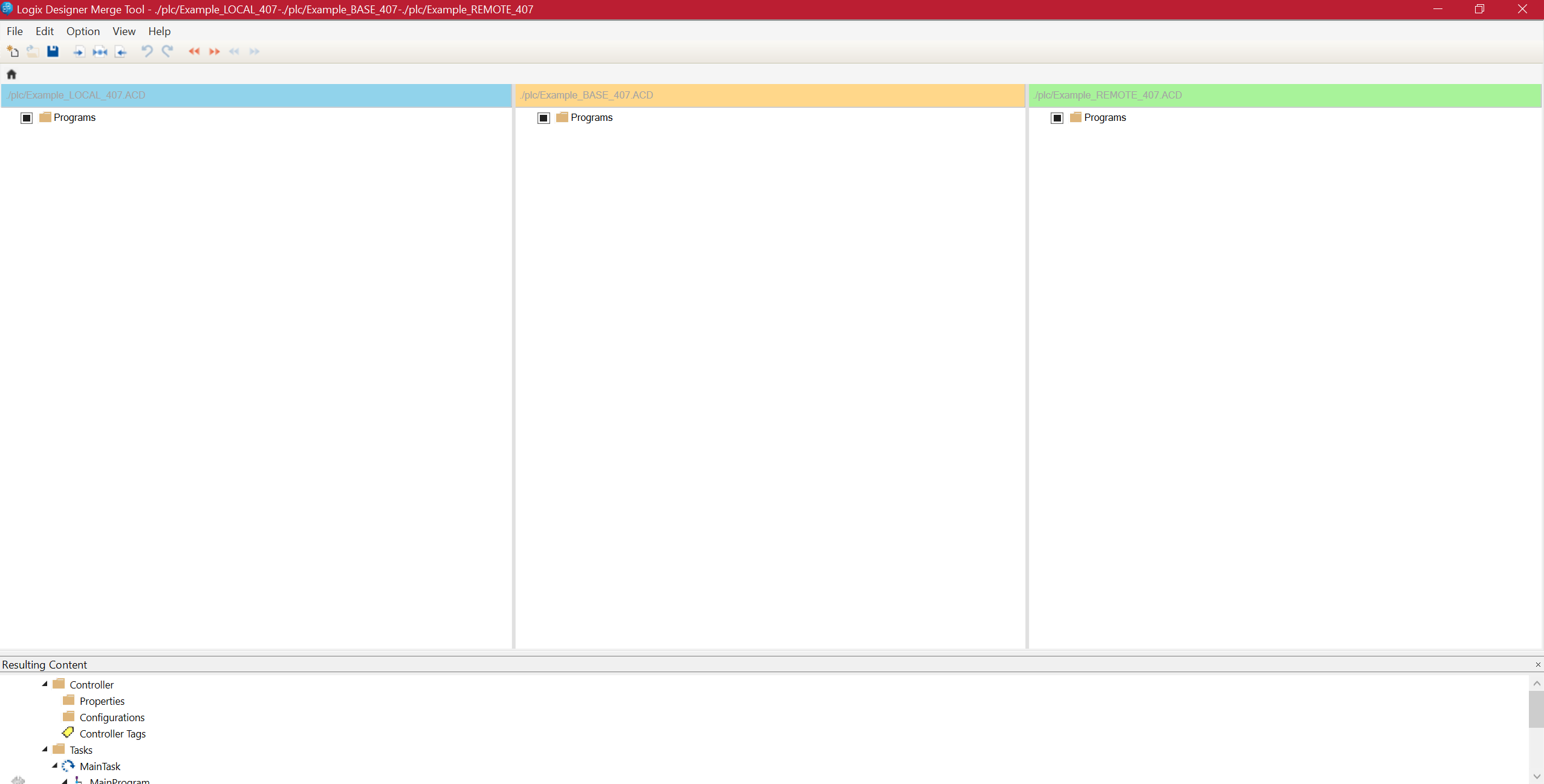Close the Resulting Content panel
This screenshot has width=1544, height=784.
(1537, 664)
